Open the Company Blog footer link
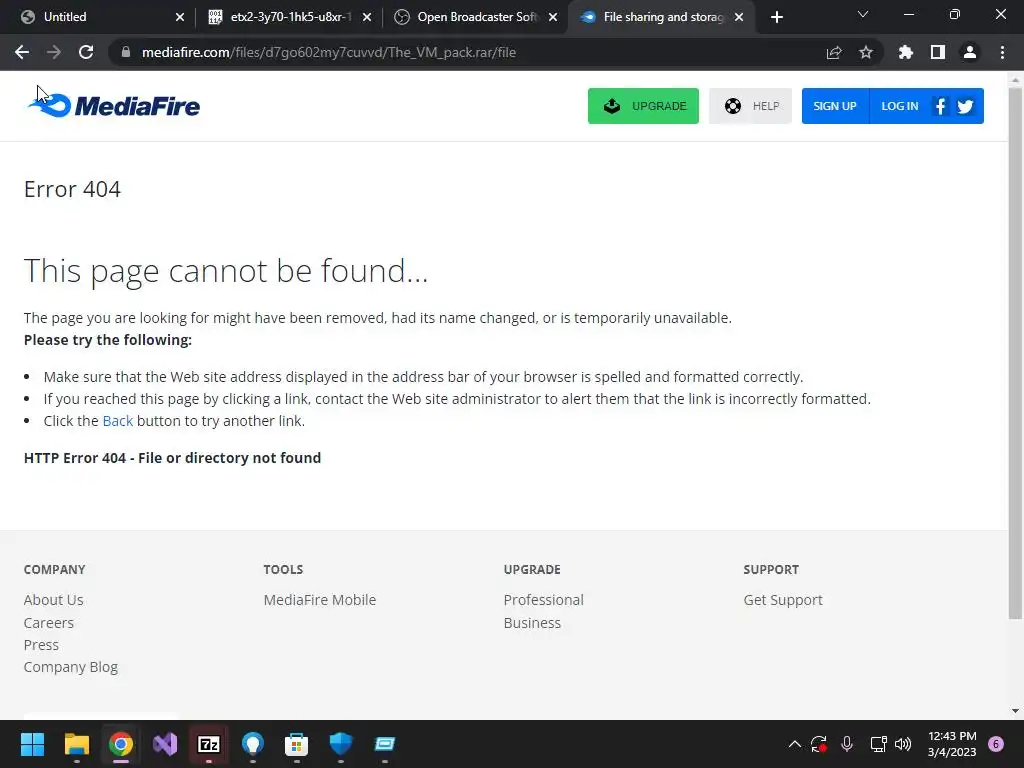The width and height of the screenshot is (1024, 768). (x=71, y=667)
